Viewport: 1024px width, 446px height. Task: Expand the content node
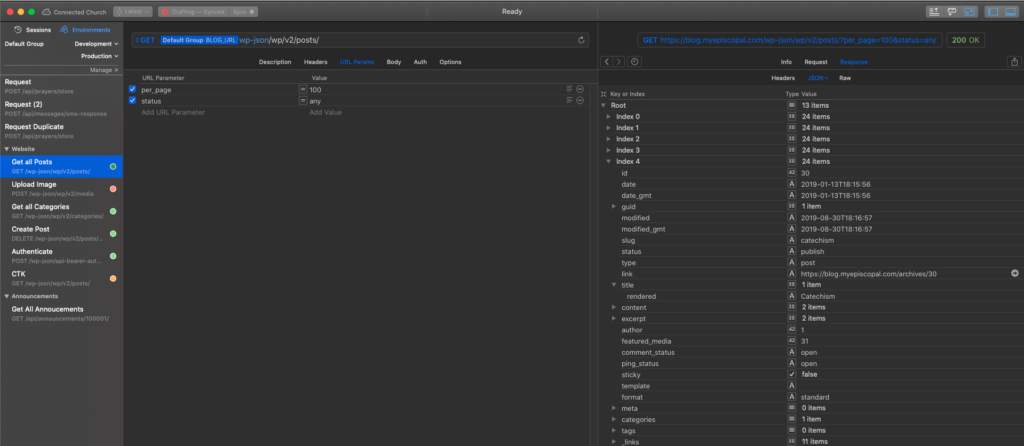coord(614,307)
